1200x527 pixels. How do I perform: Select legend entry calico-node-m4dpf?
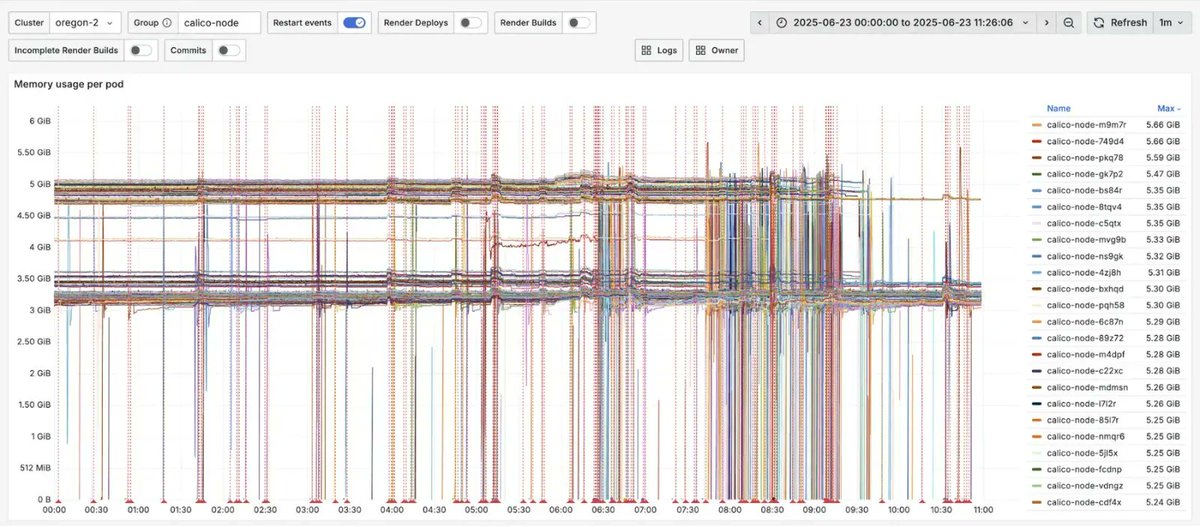click(1086, 354)
